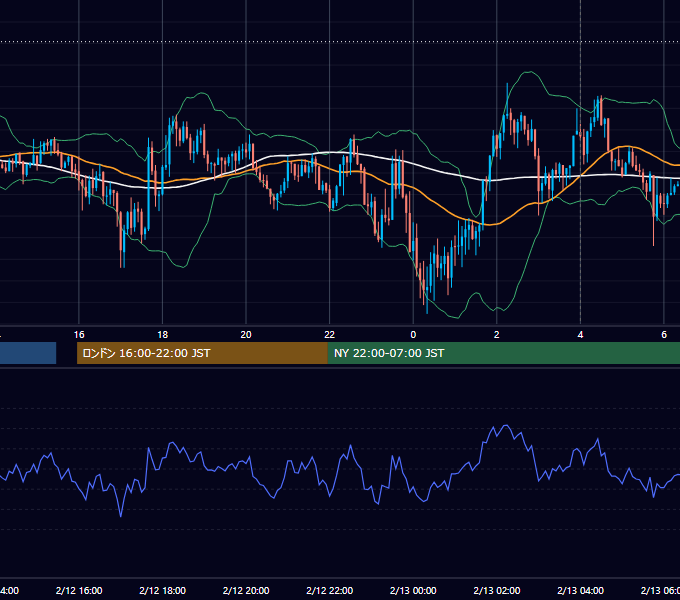Click the 2/12 20:00 date label
This screenshot has width=680, height=600.
click(246, 590)
